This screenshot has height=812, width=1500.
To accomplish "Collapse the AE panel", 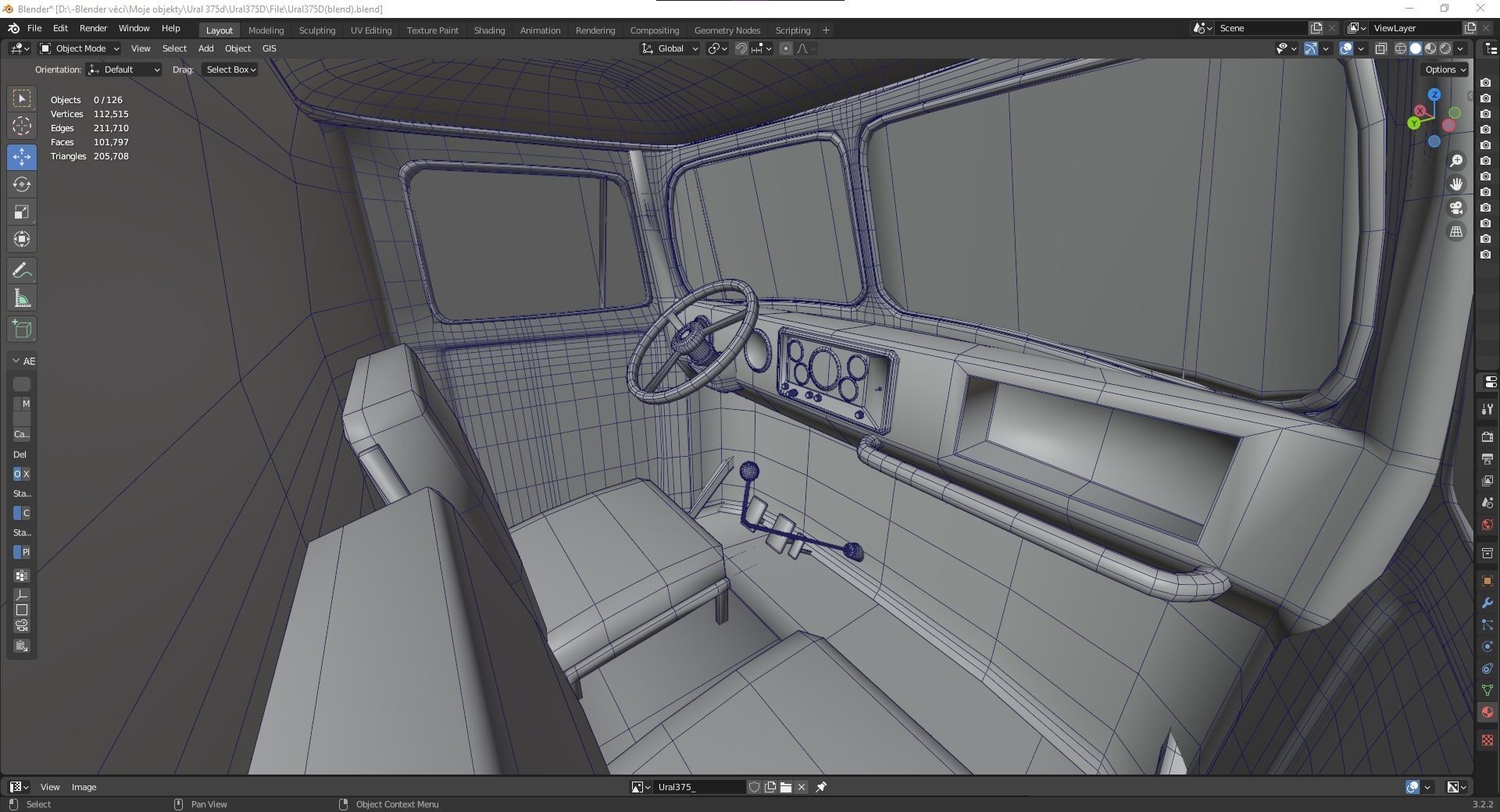I will point(16,361).
